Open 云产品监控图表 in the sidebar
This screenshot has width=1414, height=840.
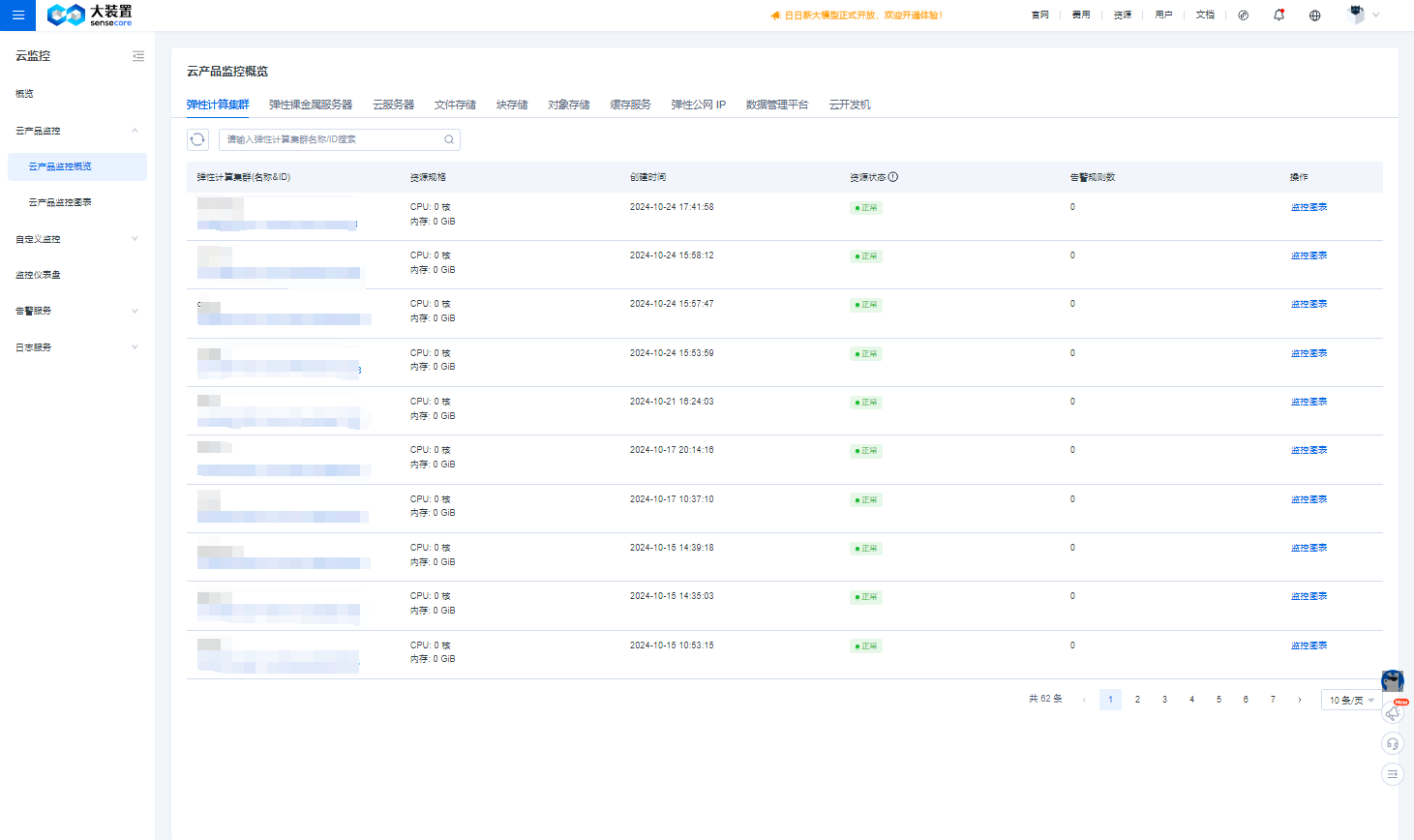pyautogui.click(x=60, y=202)
